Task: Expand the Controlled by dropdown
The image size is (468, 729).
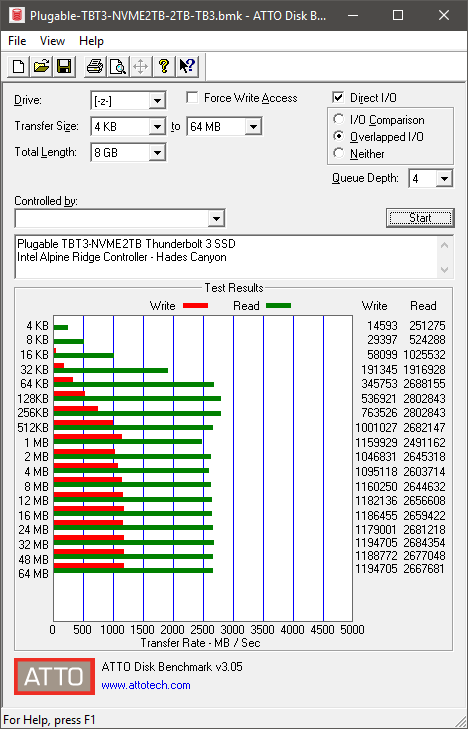Action: (x=216, y=219)
